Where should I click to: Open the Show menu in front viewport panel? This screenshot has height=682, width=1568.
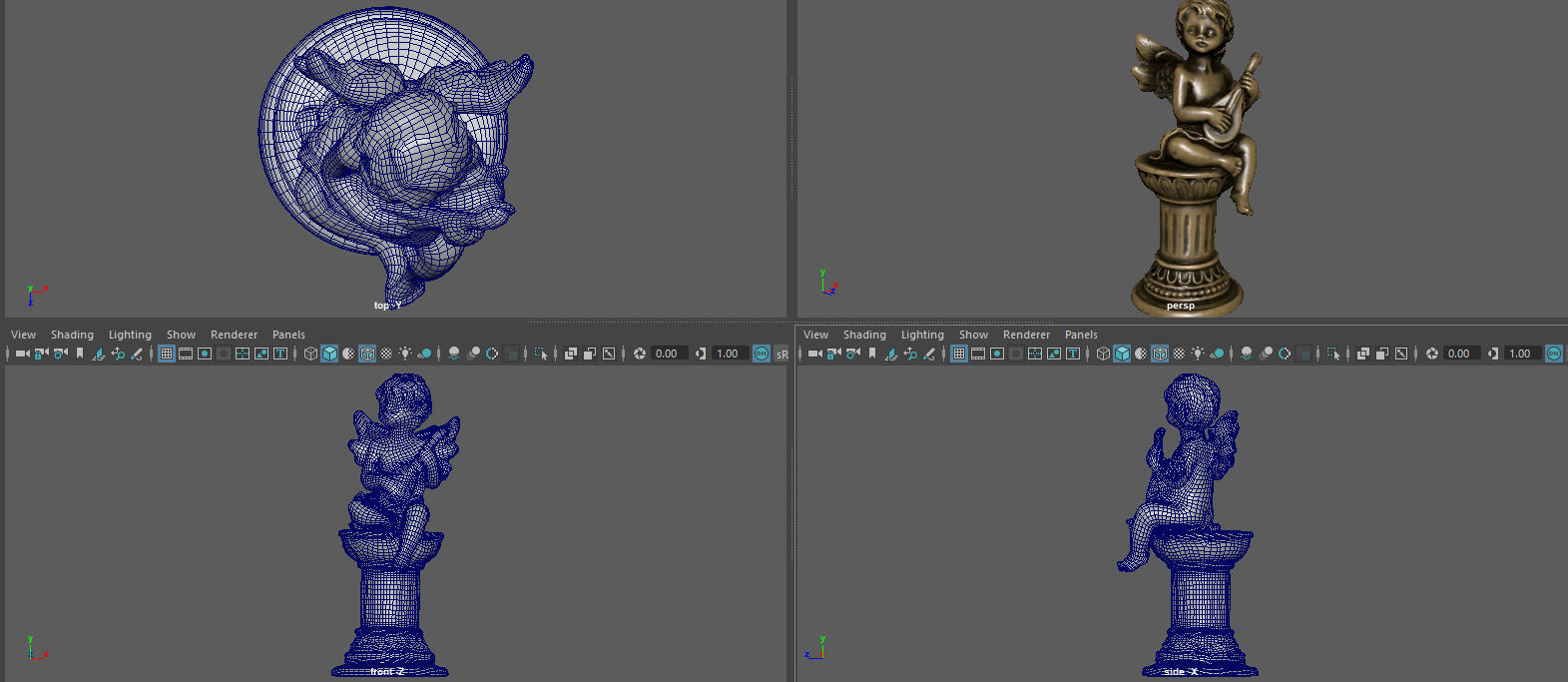point(181,335)
